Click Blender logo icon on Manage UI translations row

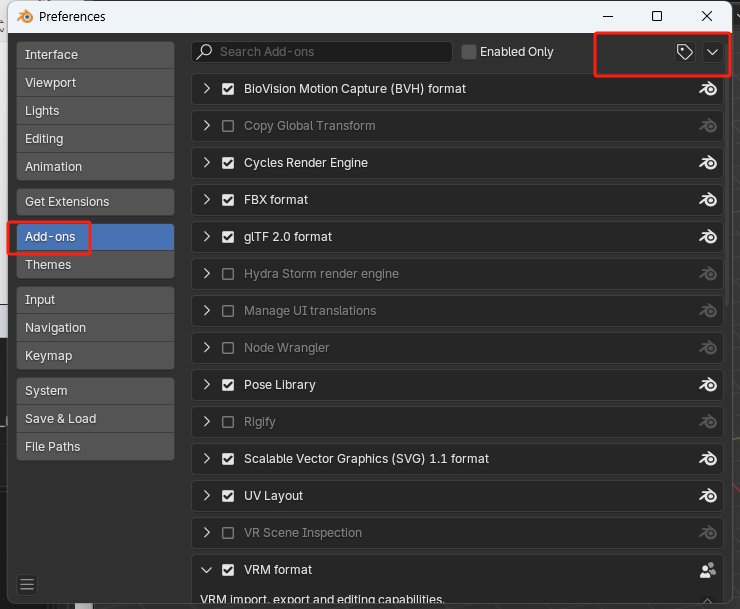tap(707, 311)
